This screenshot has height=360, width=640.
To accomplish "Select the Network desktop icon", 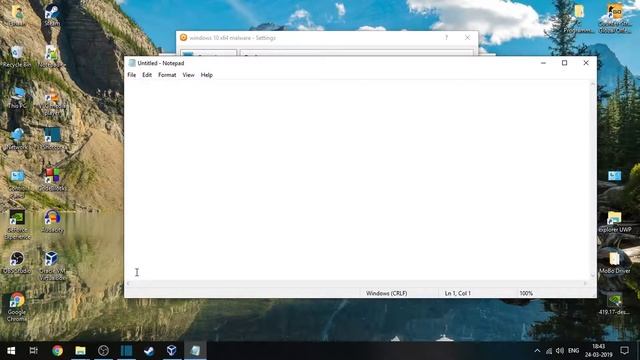I will (17, 139).
